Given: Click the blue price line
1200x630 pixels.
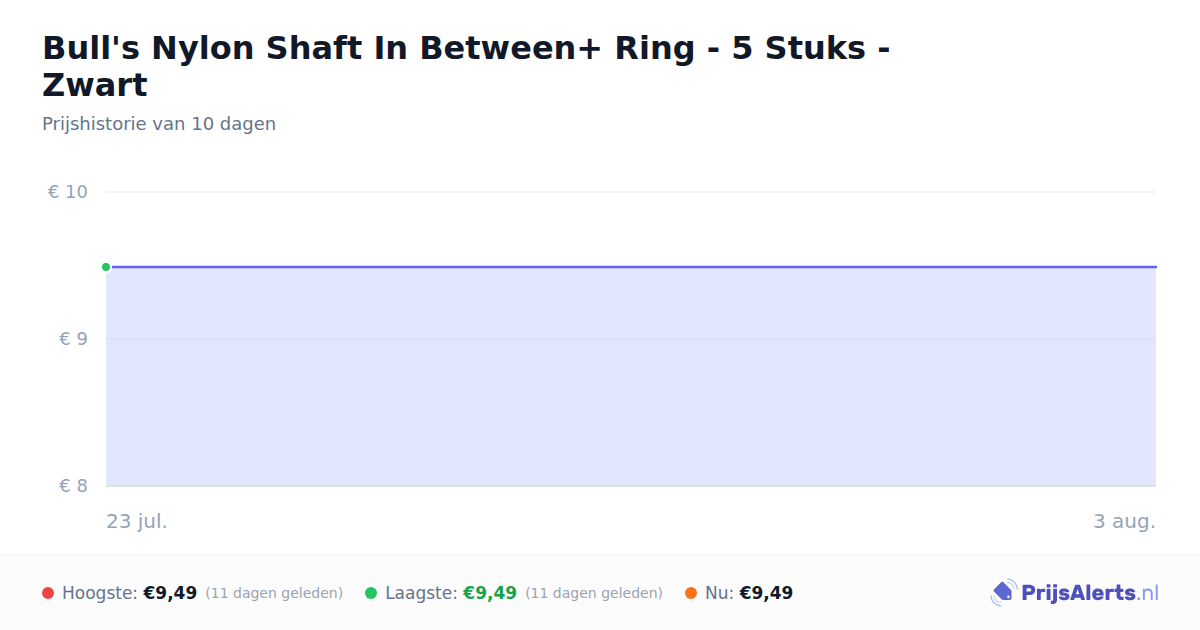Looking at the screenshot, I should click(x=631, y=267).
